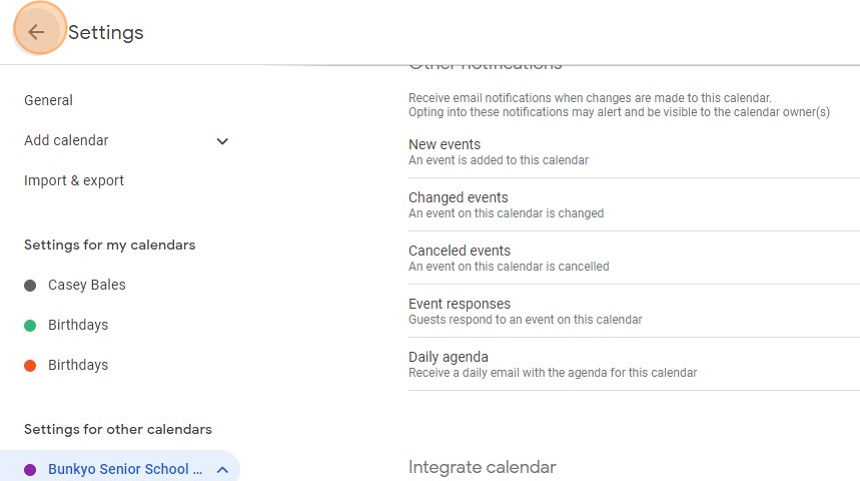
Task: Open General settings section
Action: (x=49, y=100)
